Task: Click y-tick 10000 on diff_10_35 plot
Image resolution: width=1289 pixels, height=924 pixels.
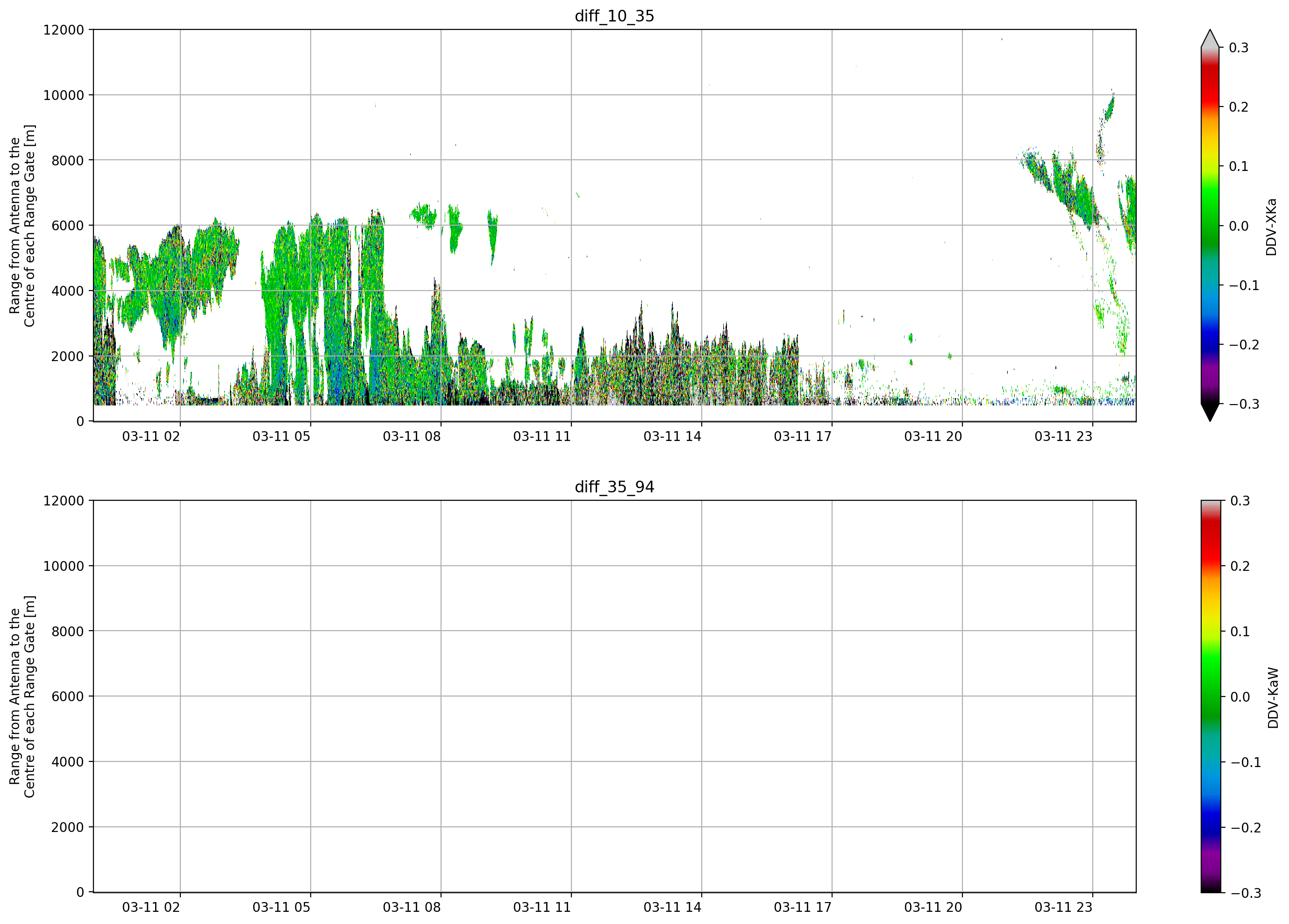Action: tap(64, 95)
